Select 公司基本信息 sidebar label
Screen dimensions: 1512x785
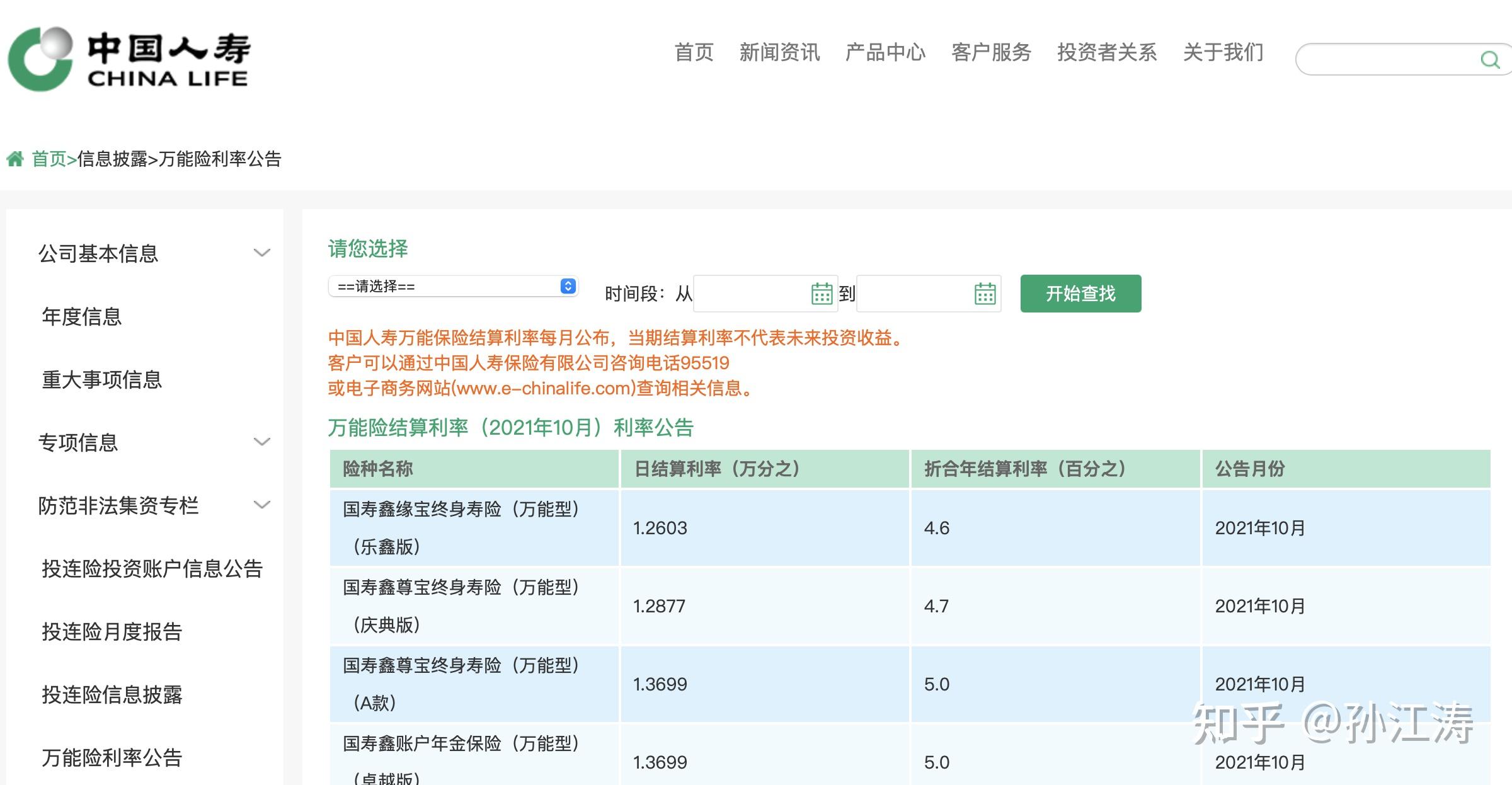click(x=98, y=253)
